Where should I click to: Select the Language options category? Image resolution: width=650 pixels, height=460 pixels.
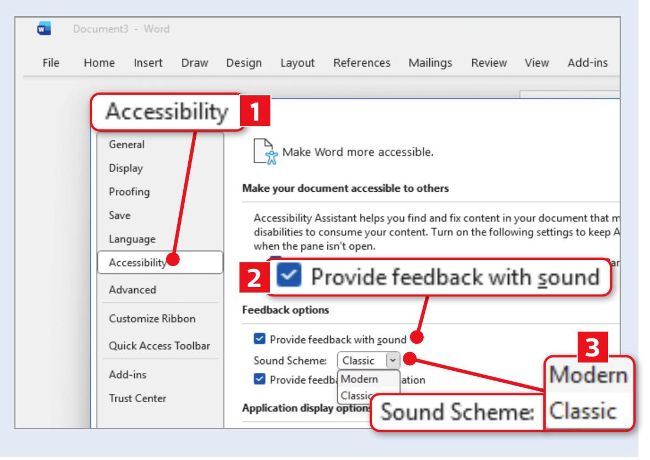click(x=132, y=239)
